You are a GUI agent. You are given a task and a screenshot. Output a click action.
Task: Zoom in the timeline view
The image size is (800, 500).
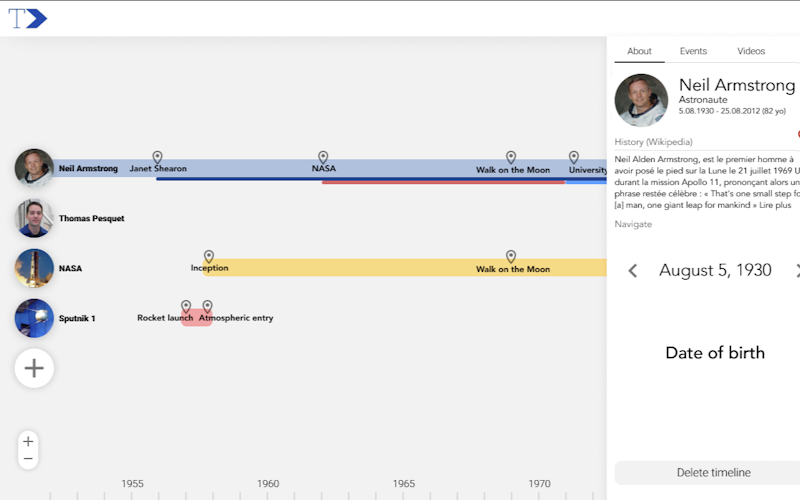point(28,441)
